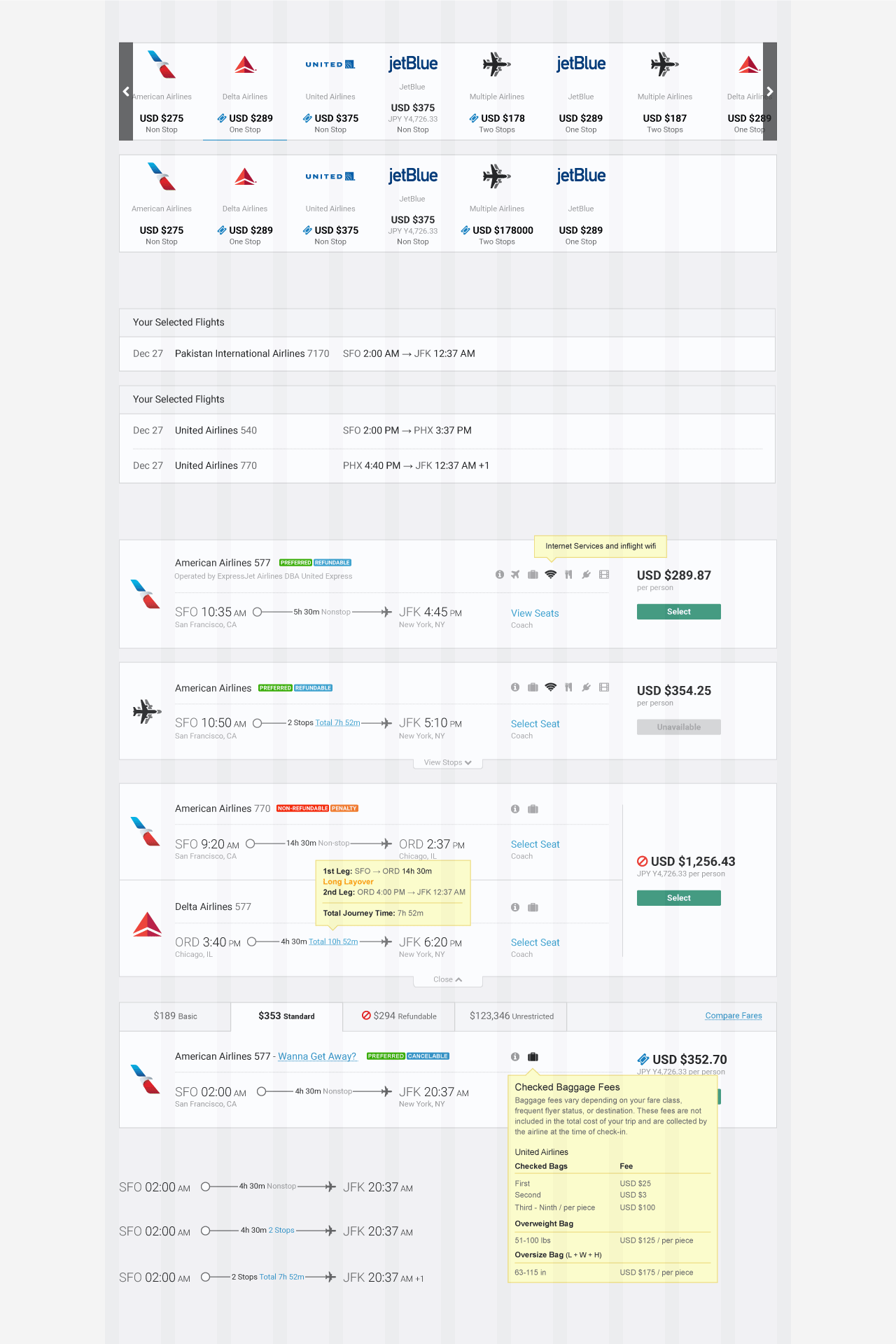Click United Airlines 540 selected flight row
The height and width of the screenshot is (1344, 896).
pos(447,431)
